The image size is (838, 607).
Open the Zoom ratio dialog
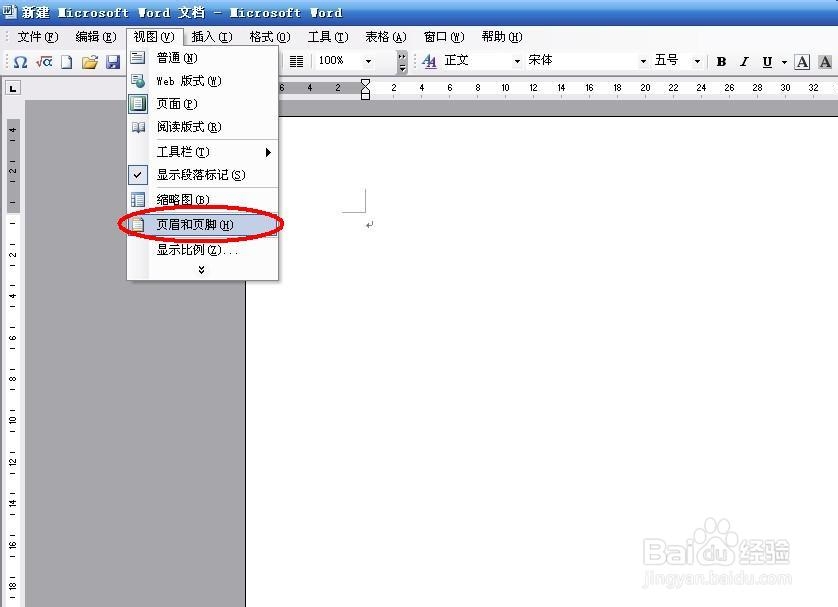203,250
